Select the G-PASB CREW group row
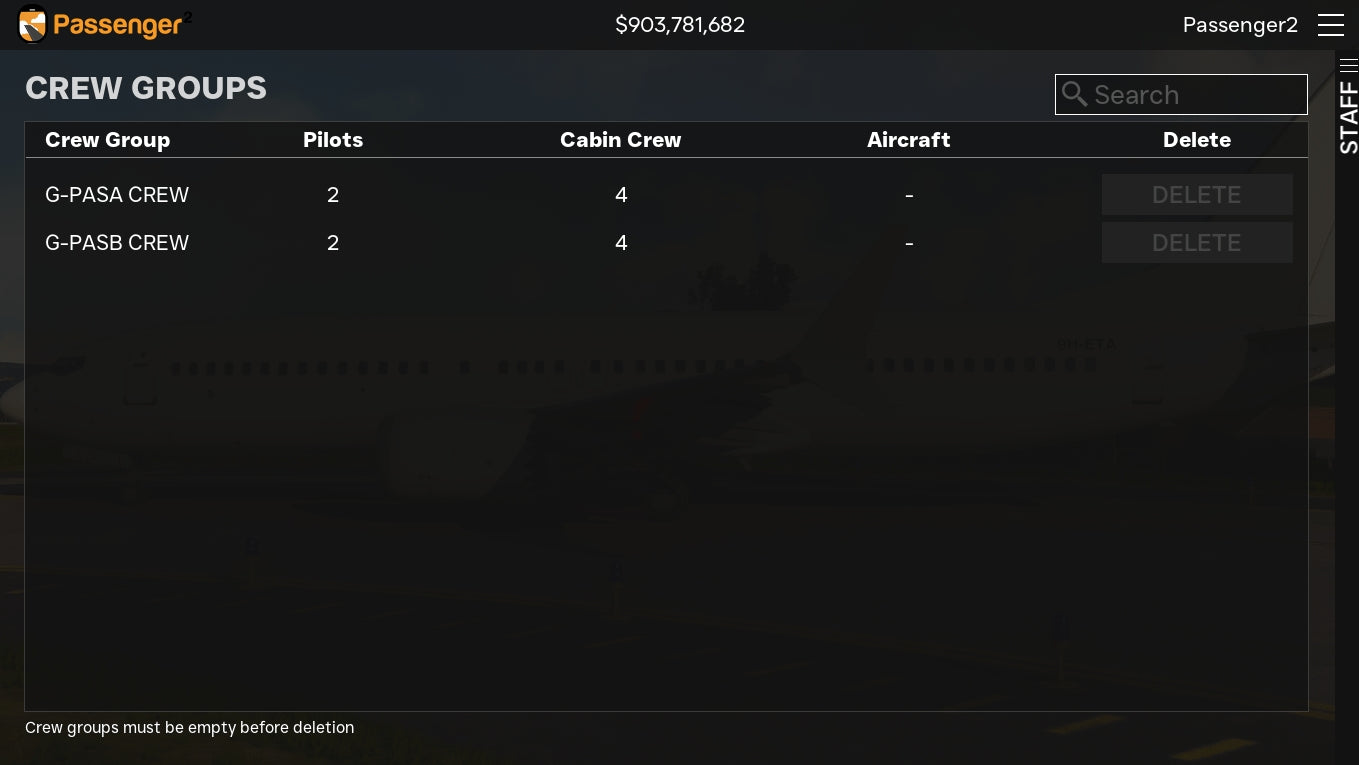Viewport: 1359px width, 765px height. point(117,243)
